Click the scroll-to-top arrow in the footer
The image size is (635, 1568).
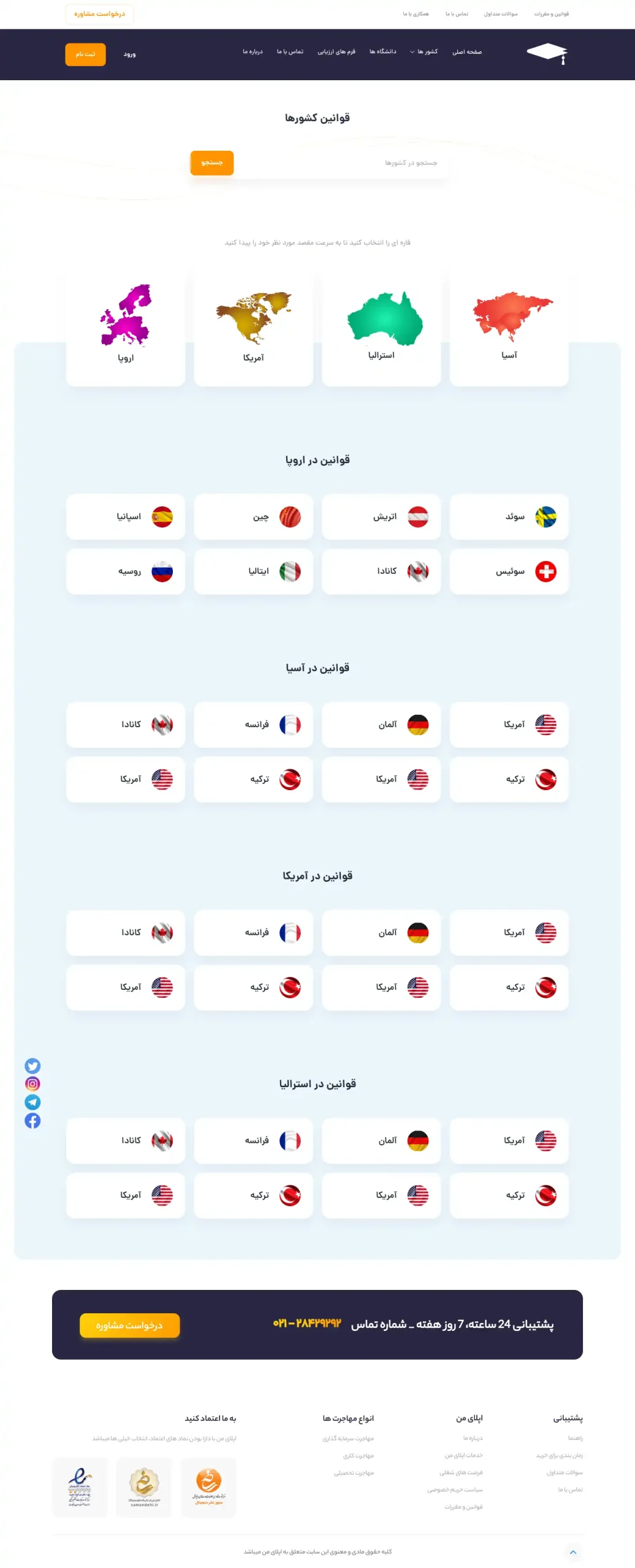point(573,1551)
